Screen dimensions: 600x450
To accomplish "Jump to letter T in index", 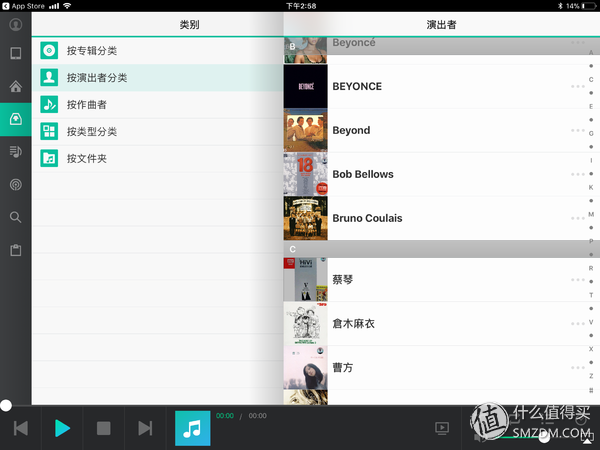I will point(591,295).
